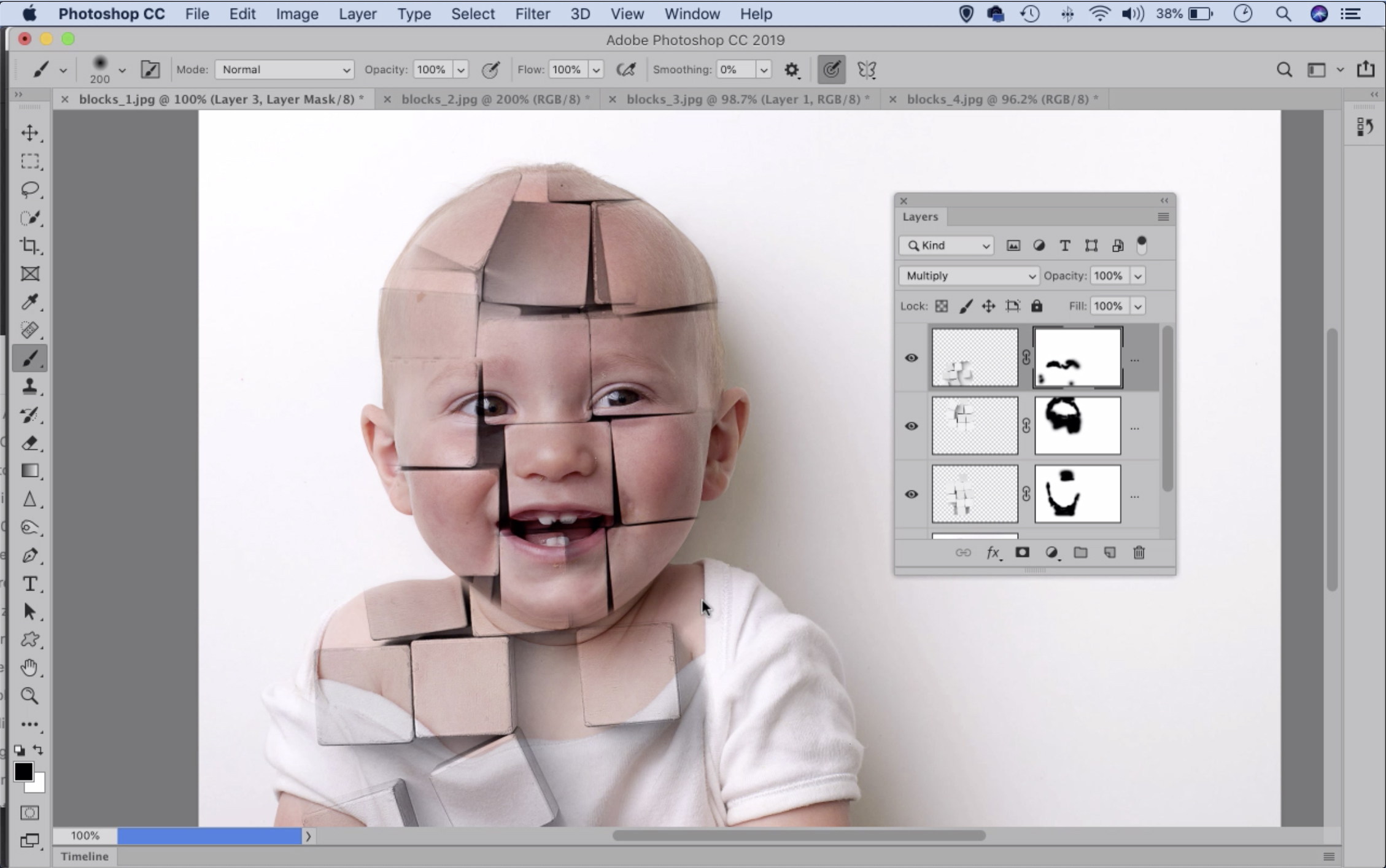1386x868 pixels.
Task: Select the Move tool
Action: coord(29,133)
